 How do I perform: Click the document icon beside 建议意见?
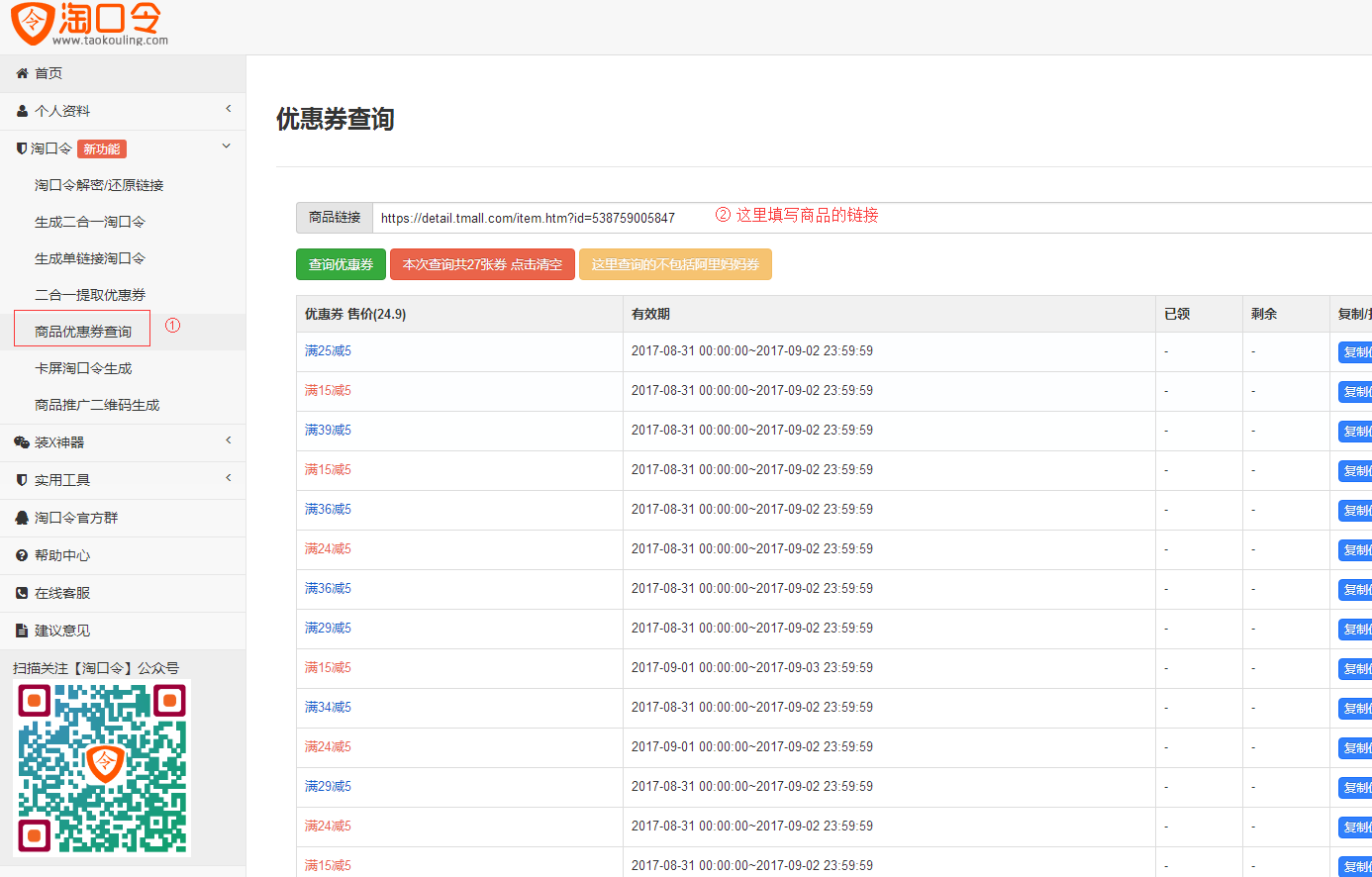coord(22,631)
